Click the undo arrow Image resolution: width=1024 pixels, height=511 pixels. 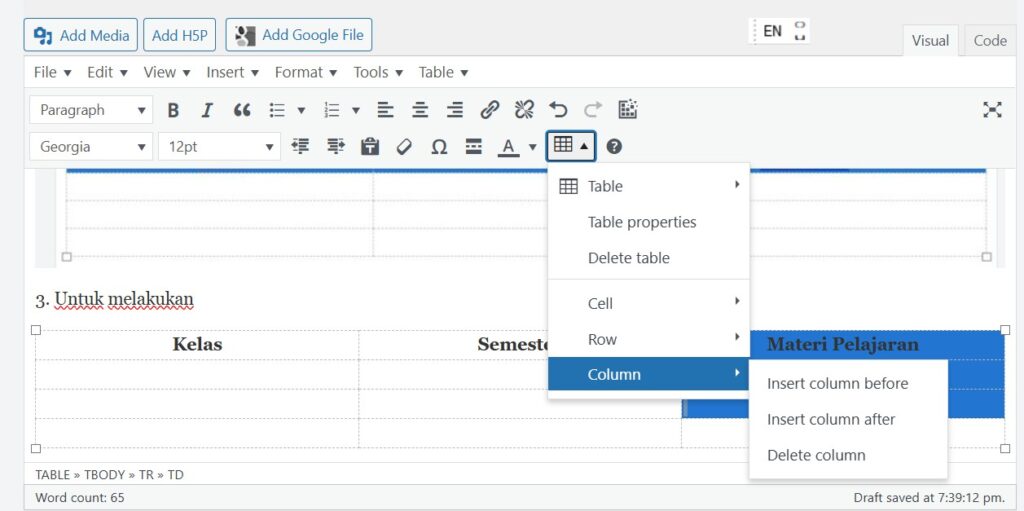(558, 110)
